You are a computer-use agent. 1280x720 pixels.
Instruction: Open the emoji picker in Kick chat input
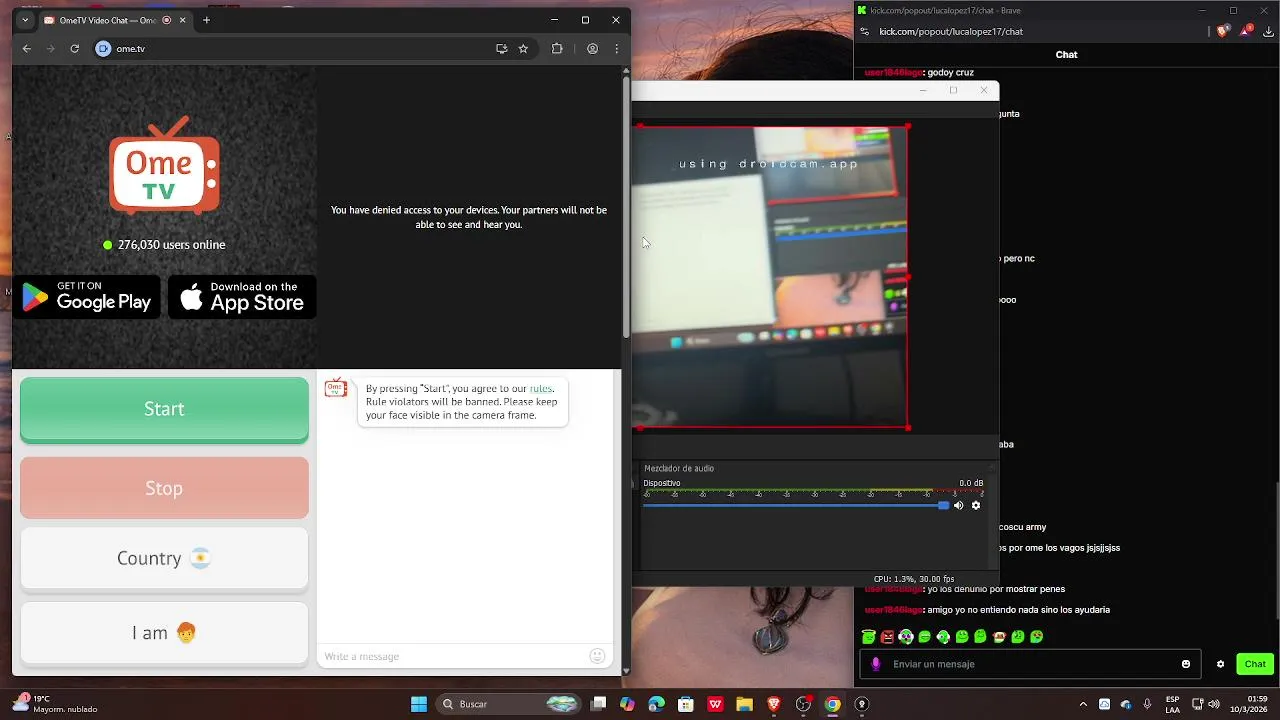[1186, 664]
